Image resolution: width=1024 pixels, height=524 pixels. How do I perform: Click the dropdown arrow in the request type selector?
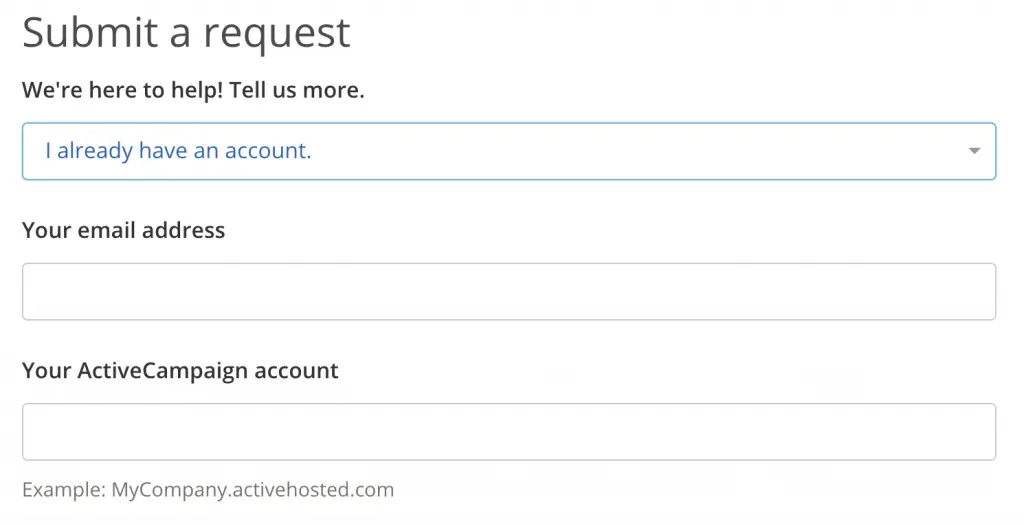[x=973, y=151]
